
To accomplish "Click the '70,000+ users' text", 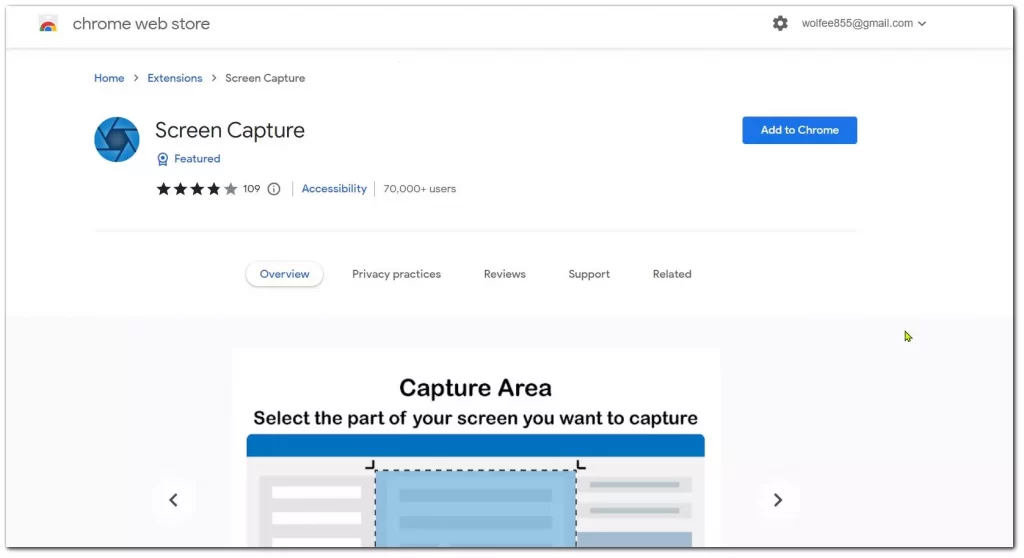I will (x=419, y=189).
